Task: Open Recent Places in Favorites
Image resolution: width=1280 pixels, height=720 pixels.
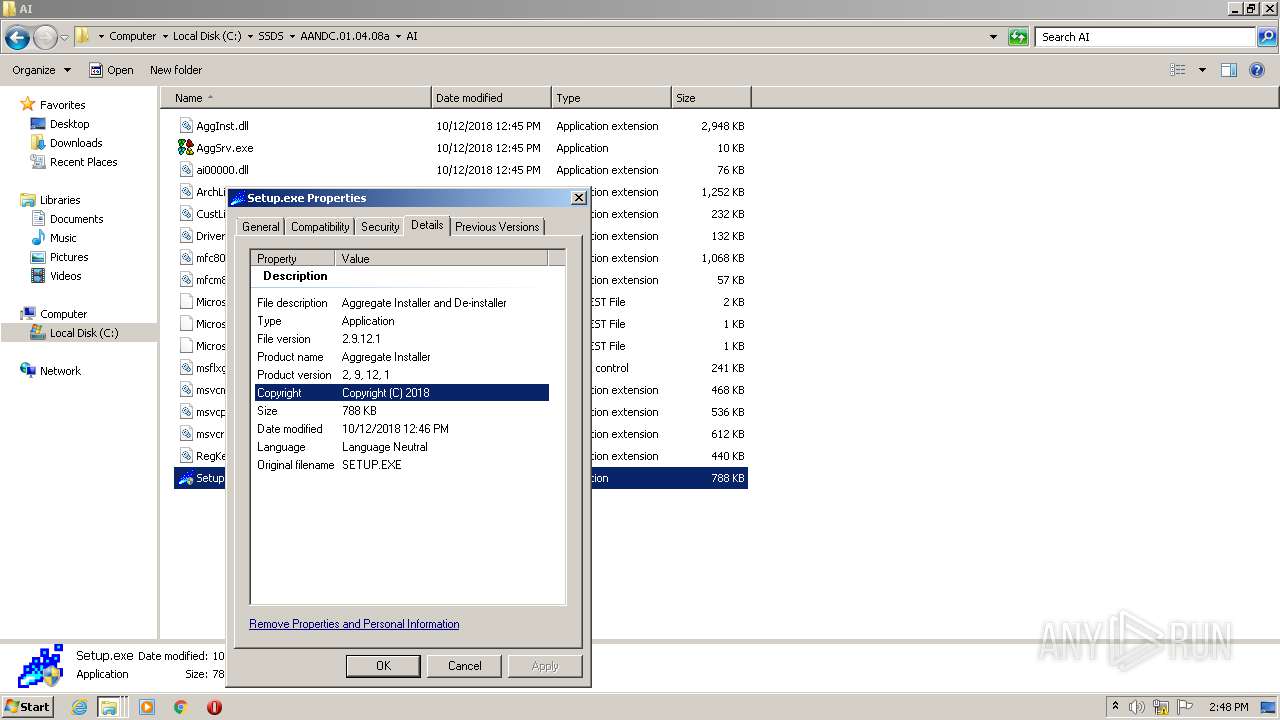Action: 83,162
